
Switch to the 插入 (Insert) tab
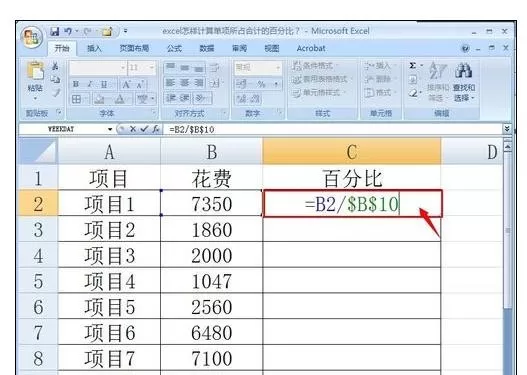[94, 48]
